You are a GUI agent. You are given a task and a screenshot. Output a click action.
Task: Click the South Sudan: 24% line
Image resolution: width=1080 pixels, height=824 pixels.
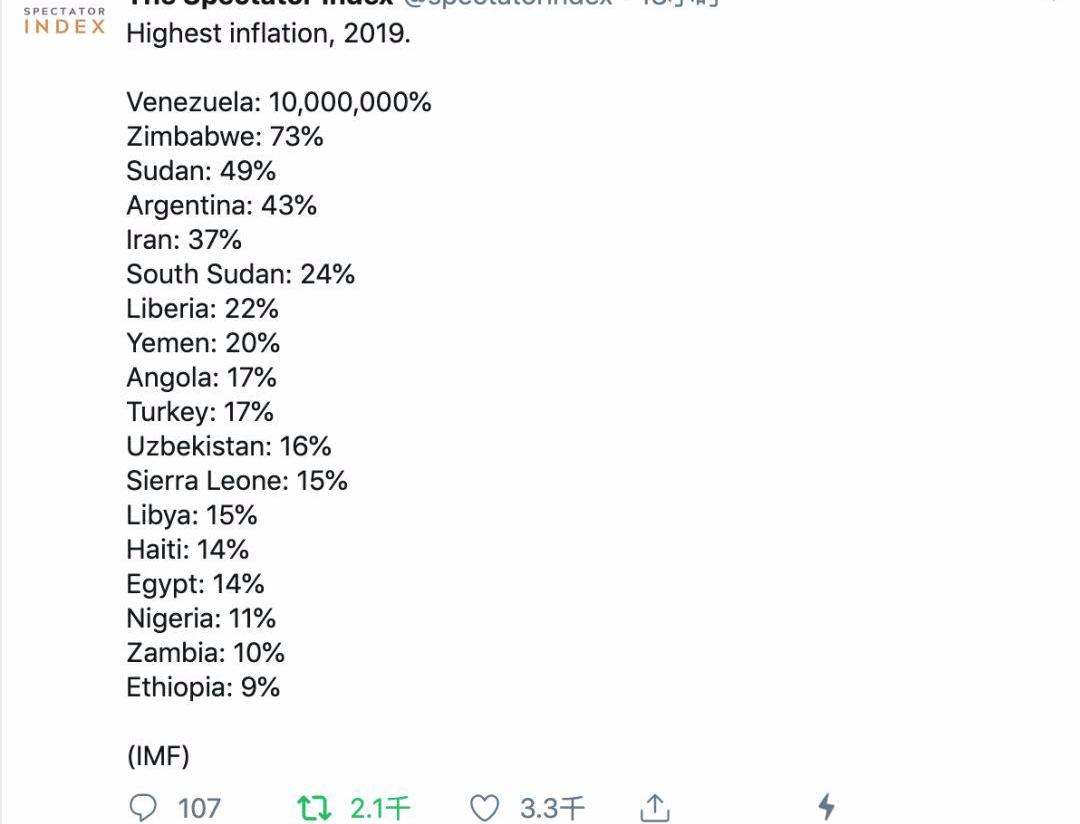240,274
